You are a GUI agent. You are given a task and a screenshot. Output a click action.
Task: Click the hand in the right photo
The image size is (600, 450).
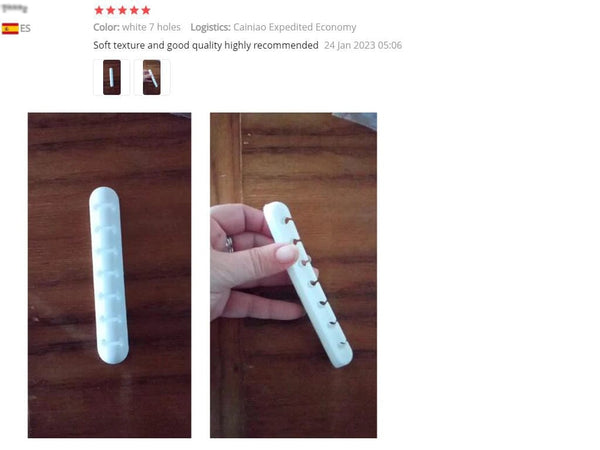coord(254,262)
